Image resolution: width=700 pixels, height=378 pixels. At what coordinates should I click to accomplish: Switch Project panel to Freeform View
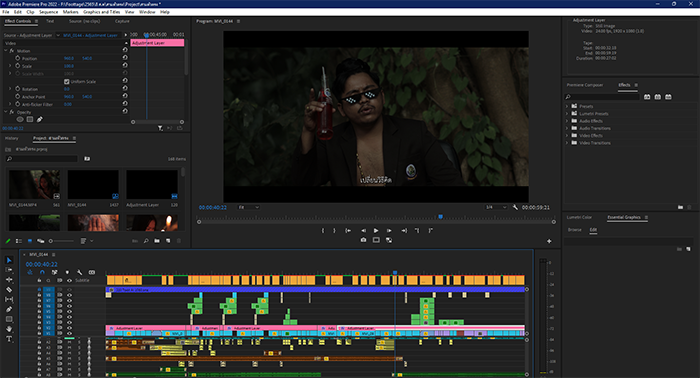[41, 241]
